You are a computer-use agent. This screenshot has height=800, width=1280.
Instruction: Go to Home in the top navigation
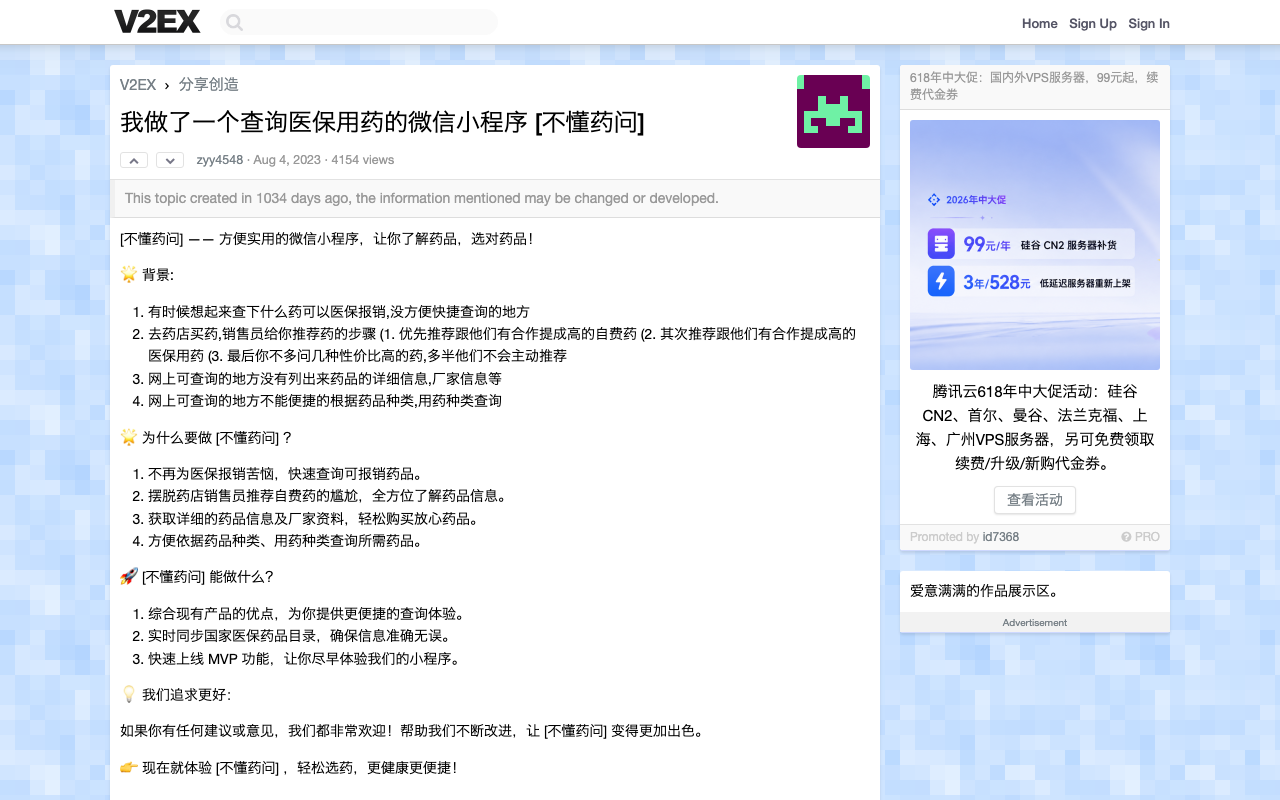tap(1039, 23)
